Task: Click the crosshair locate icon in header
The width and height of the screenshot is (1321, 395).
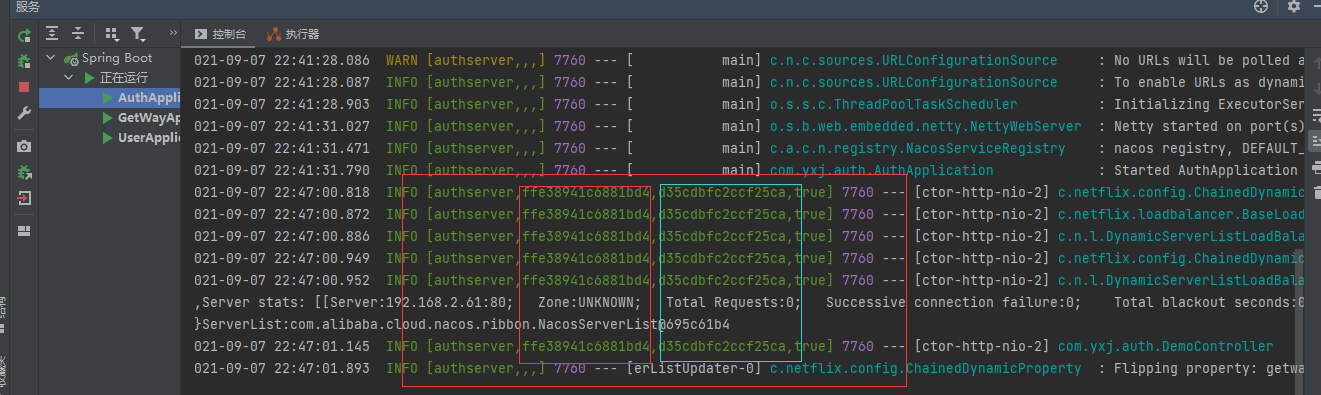Action: tap(1260, 6)
